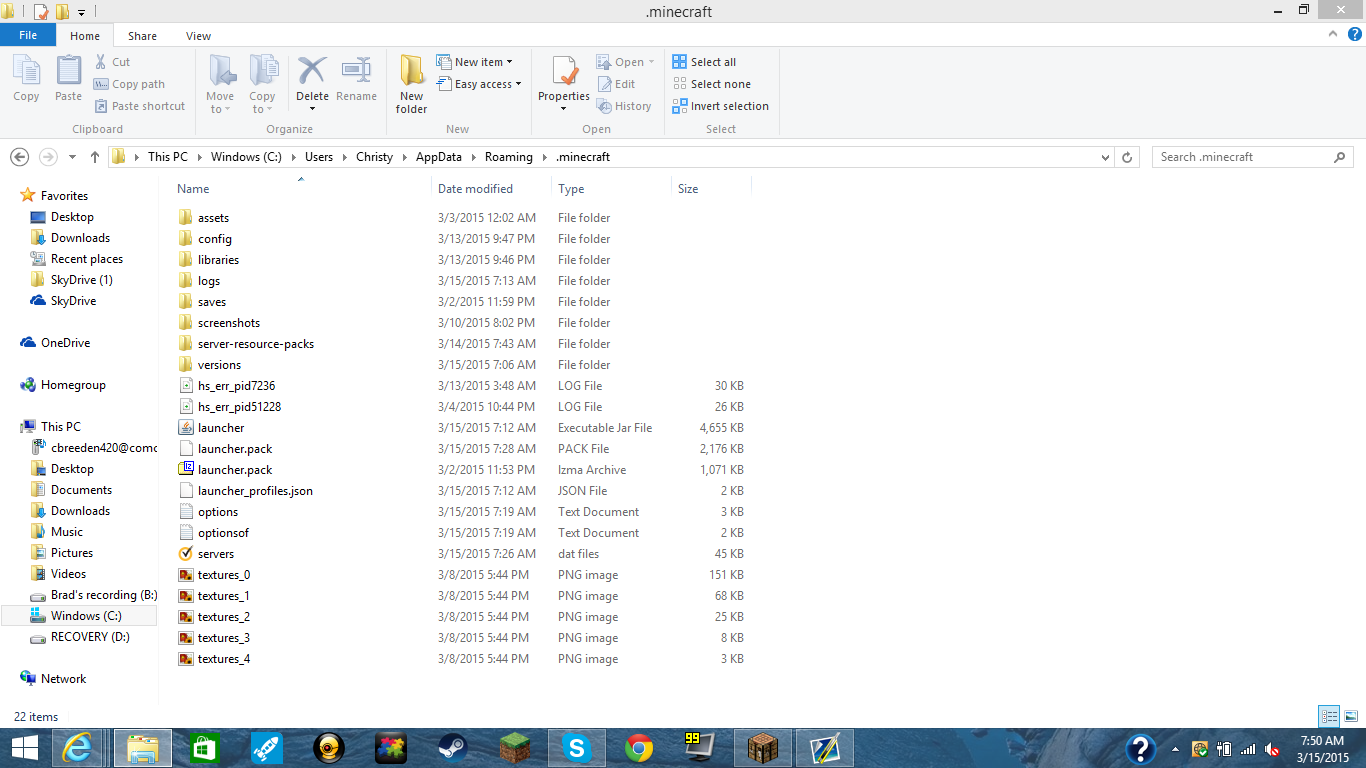Open the Easy access dropdown

tap(480, 84)
